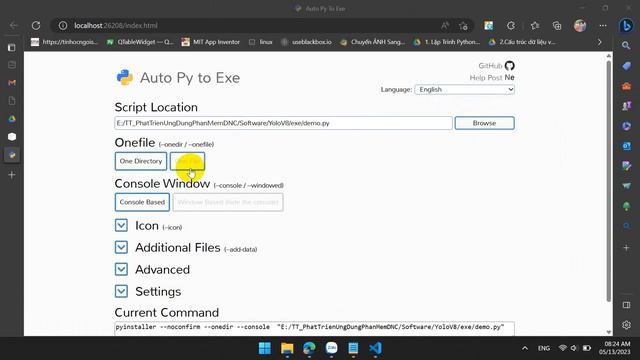The image size is (640, 360).
Task: Show hidden system tray icons chevron
Action: (x=525, y=348)
